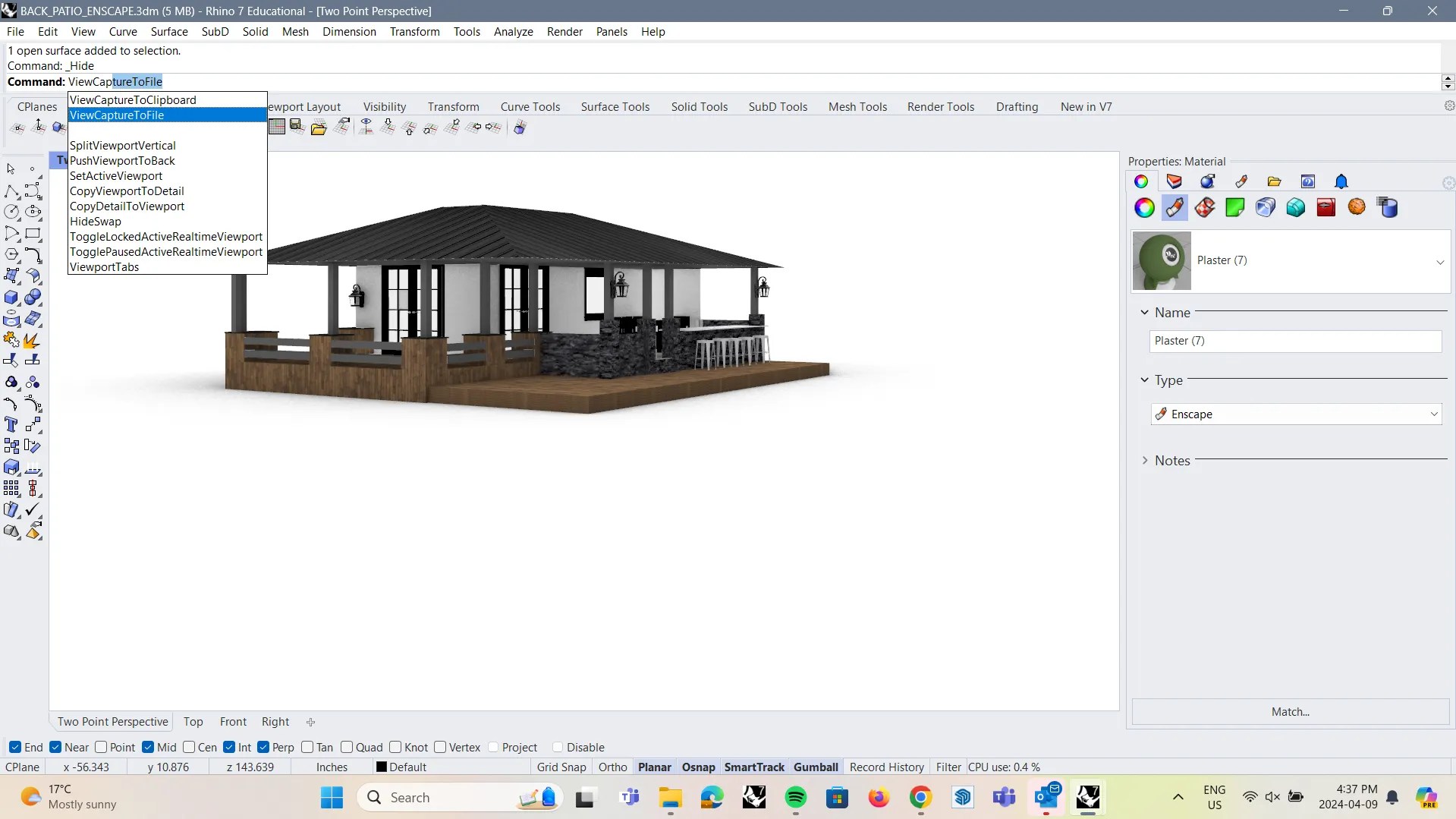Collapse the Name section

pos(1144,312)
